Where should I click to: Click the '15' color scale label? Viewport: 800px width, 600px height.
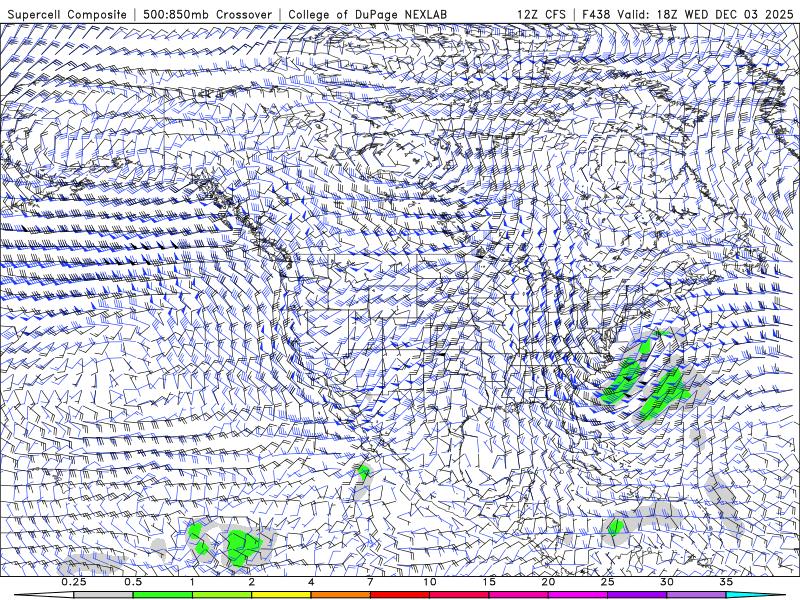pyautogui.click(x=489, y=582)
